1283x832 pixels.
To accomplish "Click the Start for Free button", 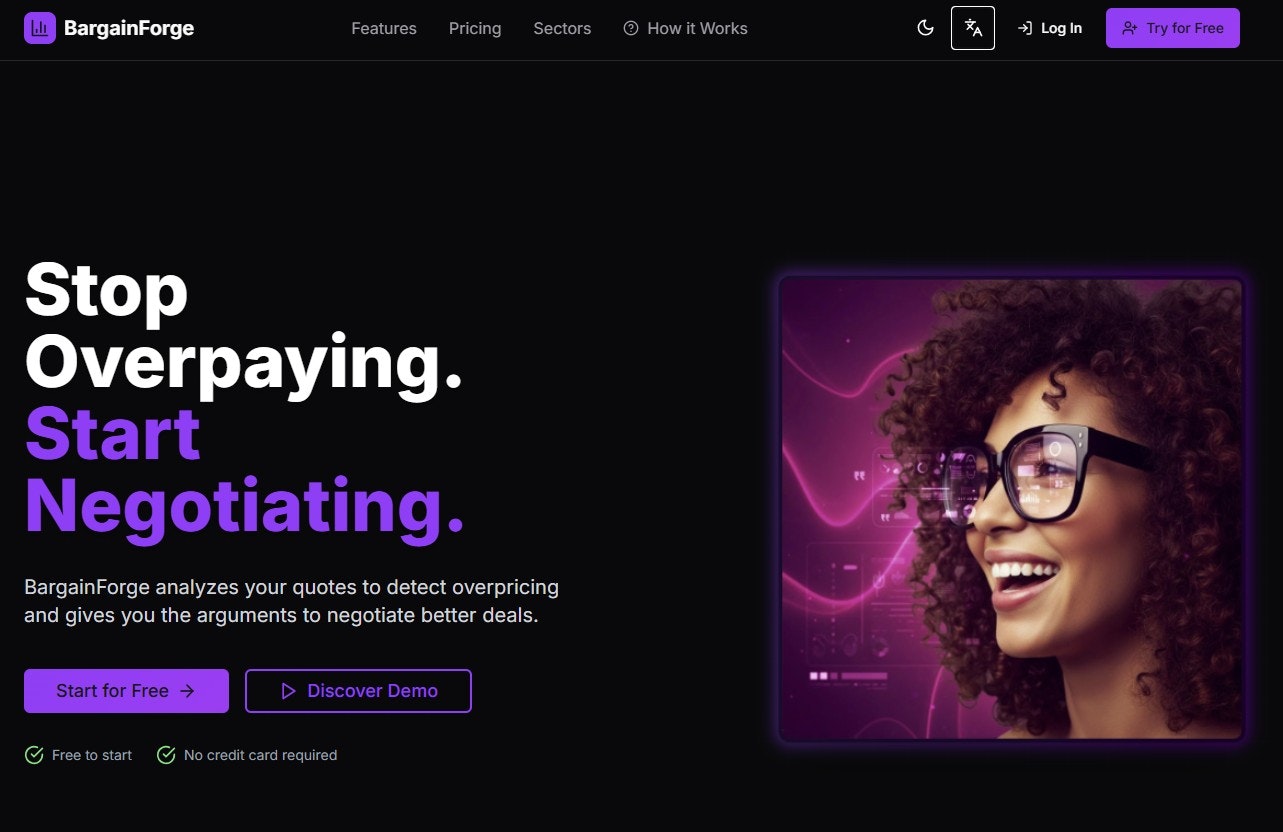I will [126, 691].
